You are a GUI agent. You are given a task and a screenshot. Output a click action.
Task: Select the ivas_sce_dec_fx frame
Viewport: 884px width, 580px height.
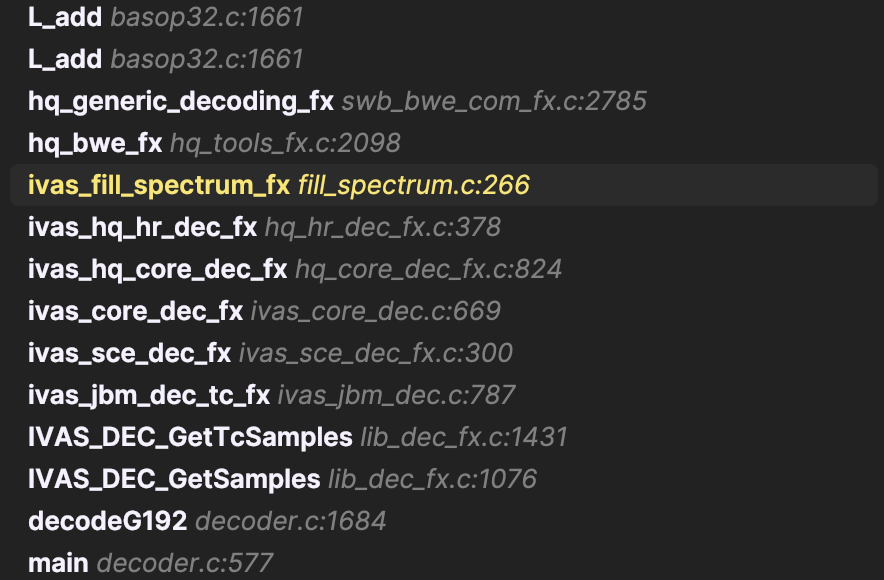129,353
